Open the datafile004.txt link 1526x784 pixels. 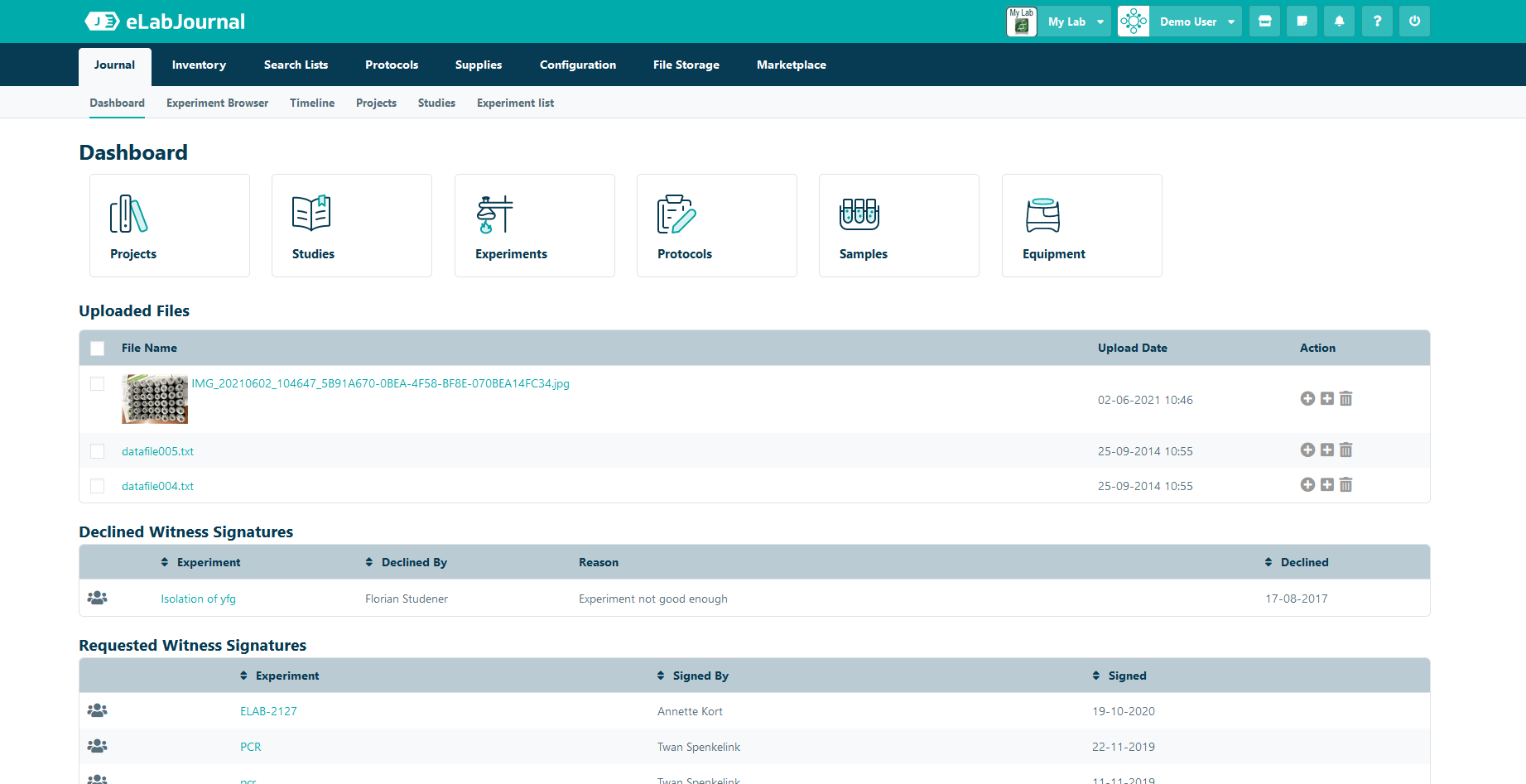[157, 486]
